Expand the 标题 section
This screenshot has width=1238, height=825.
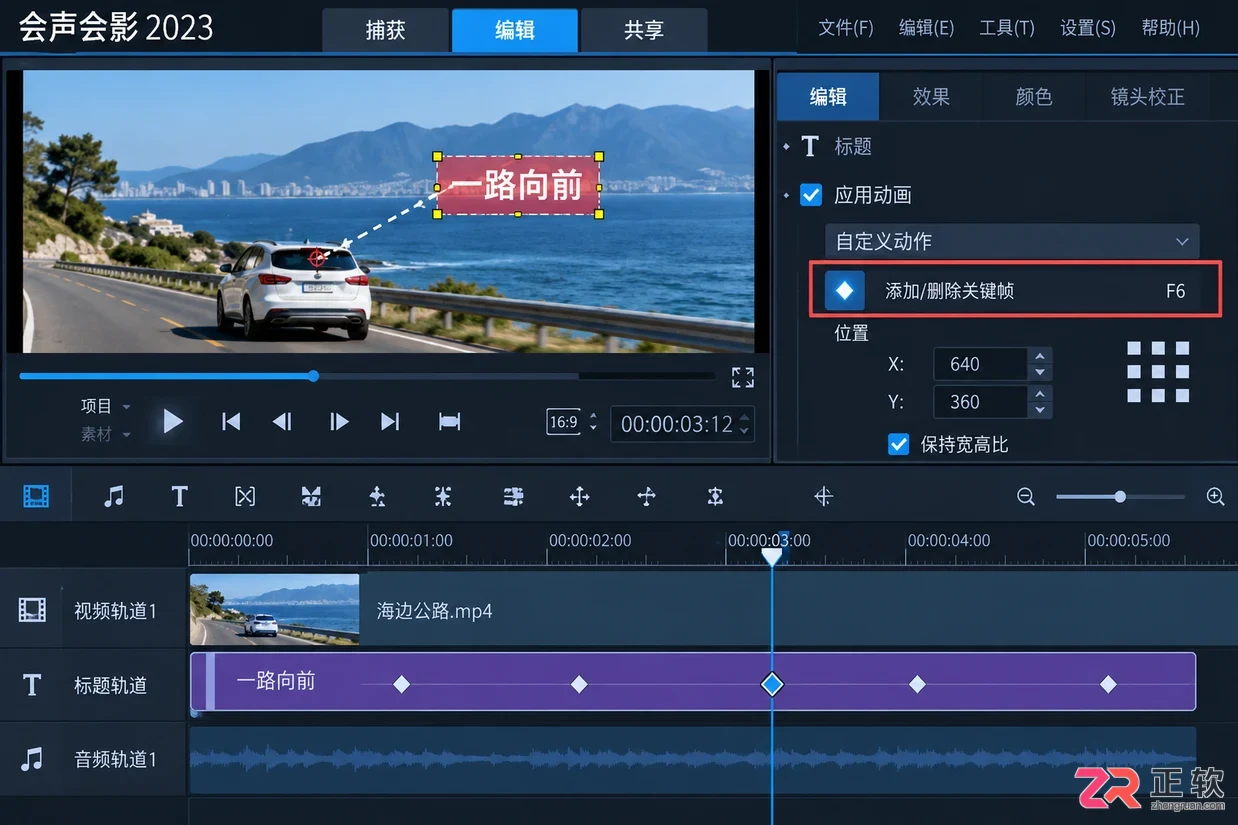[x=786, y=147]
